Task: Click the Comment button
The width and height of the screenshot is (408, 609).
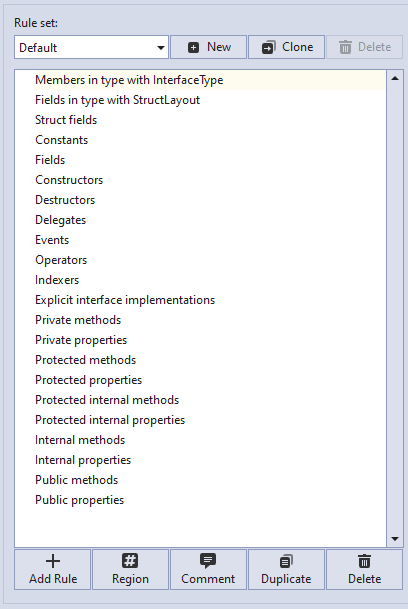Action: point(208,569)
